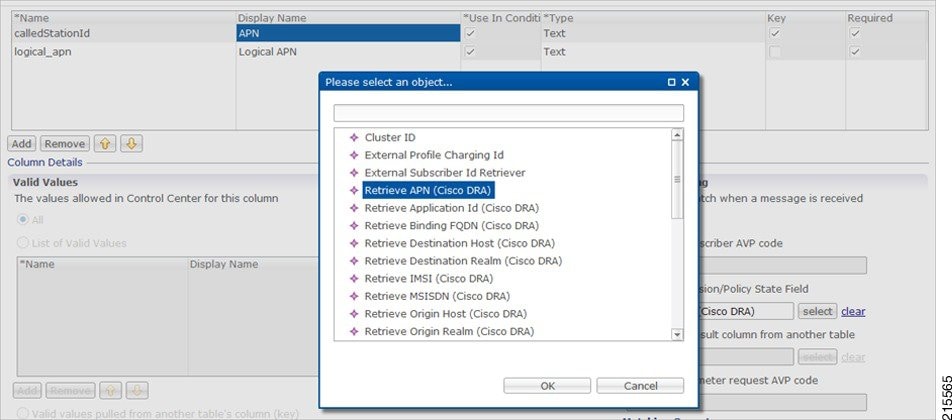Screen dimensions: 952x420
Task: Click disabled Remove button under Valid Values
Action: tap(70, 390)
